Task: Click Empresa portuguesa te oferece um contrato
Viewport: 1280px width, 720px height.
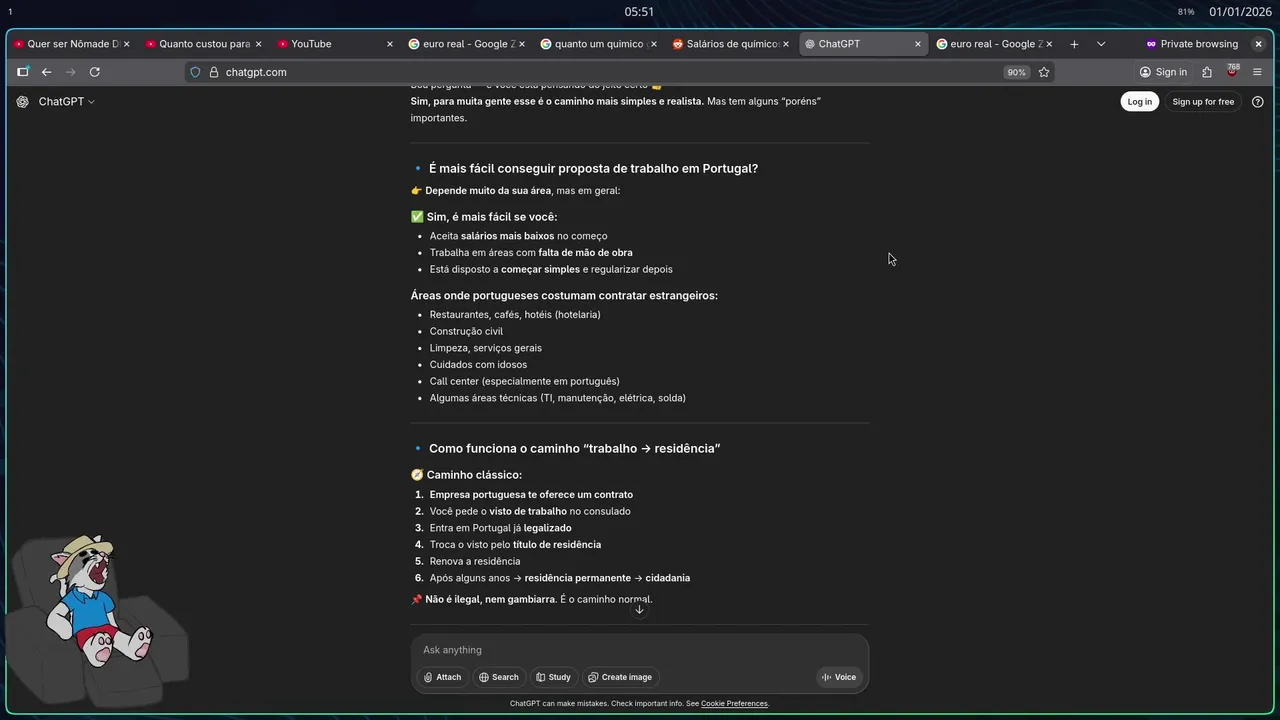Action: tap(531, 495)
